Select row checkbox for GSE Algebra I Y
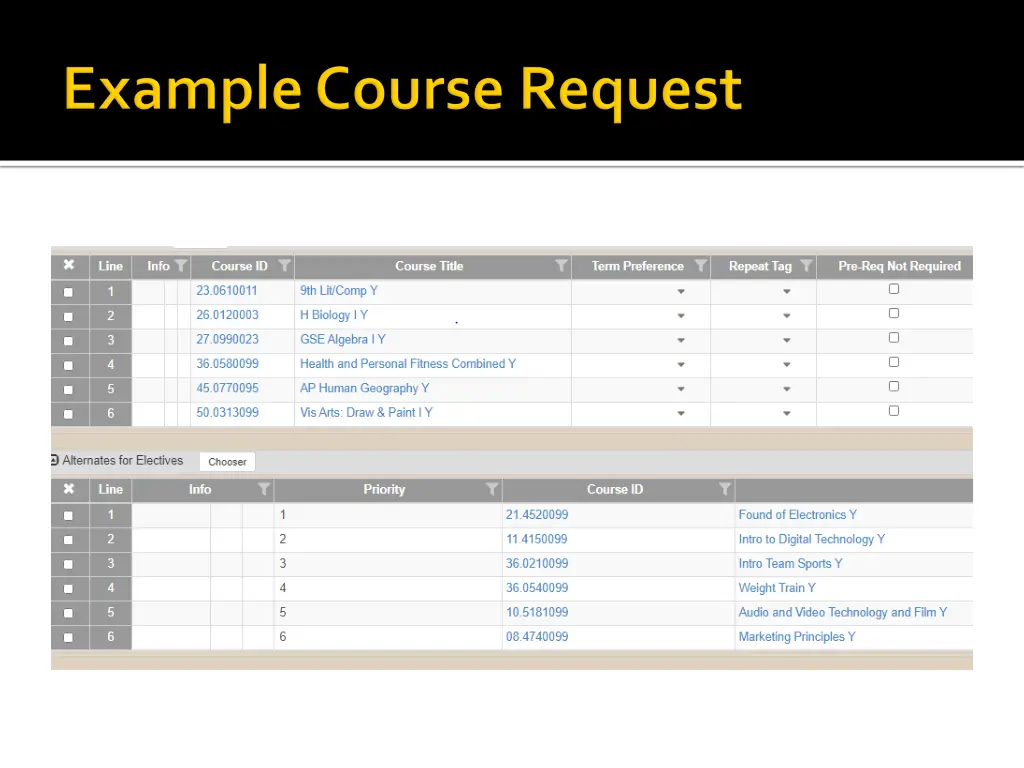This screenshot has height=768, width=1024. [x=68, y=341]
